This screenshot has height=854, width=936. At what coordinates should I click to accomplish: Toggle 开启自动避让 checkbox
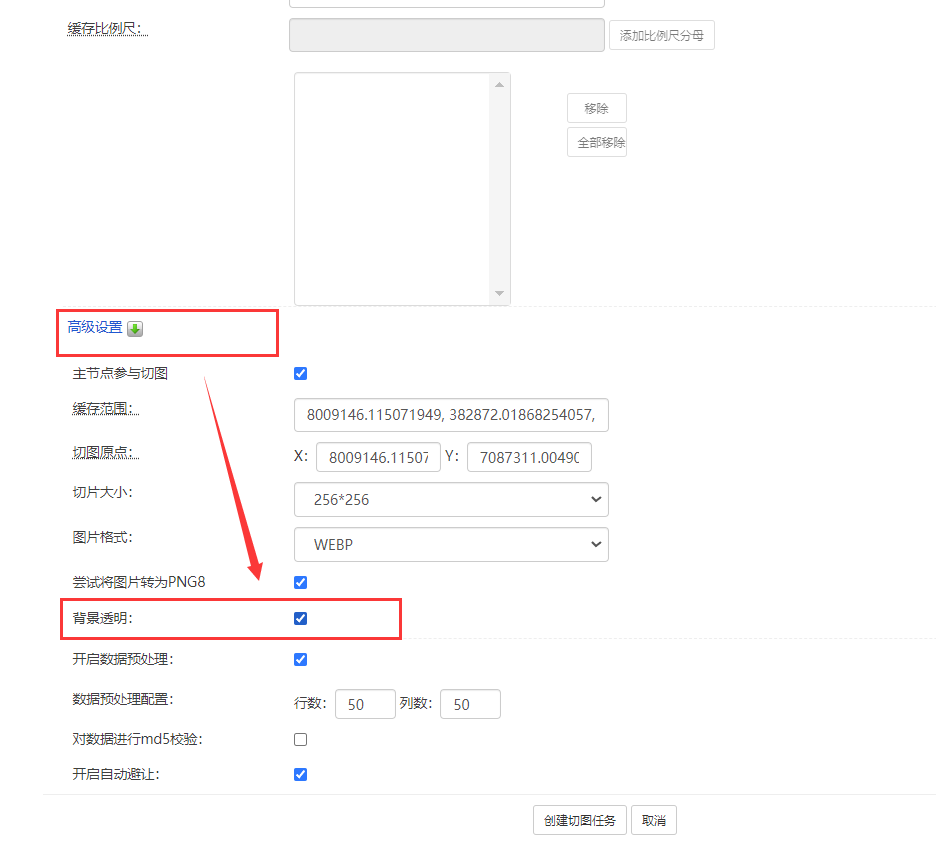(x=300, y=775)
